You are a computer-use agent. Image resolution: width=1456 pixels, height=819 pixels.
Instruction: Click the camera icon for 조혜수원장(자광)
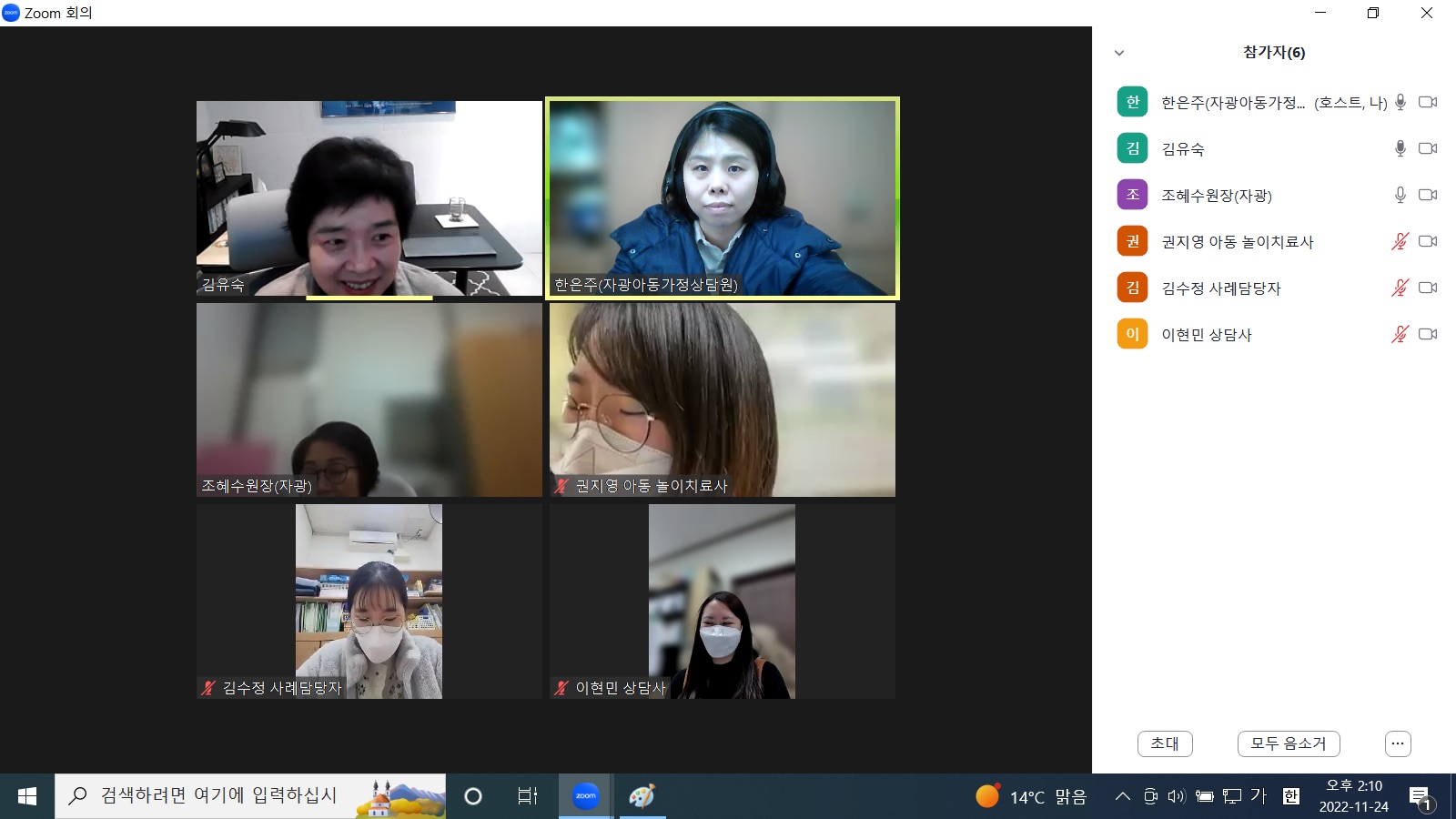tap(1428, 195)
